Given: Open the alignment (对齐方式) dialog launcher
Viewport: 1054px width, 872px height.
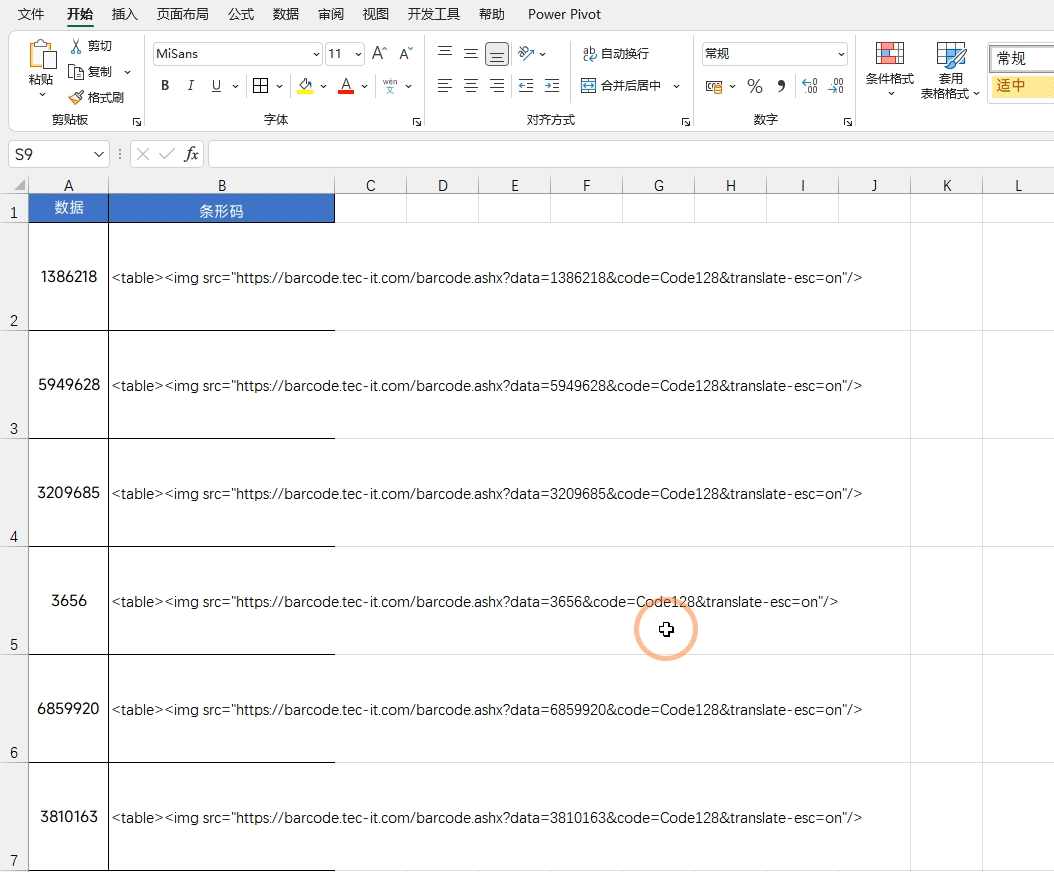Looking at the screenshot, I should click(x=686, y=122).
